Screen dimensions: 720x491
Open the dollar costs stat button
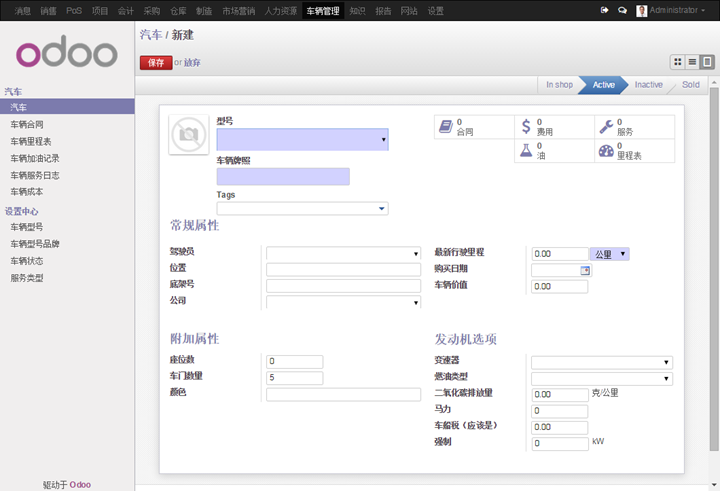point(554,127)
